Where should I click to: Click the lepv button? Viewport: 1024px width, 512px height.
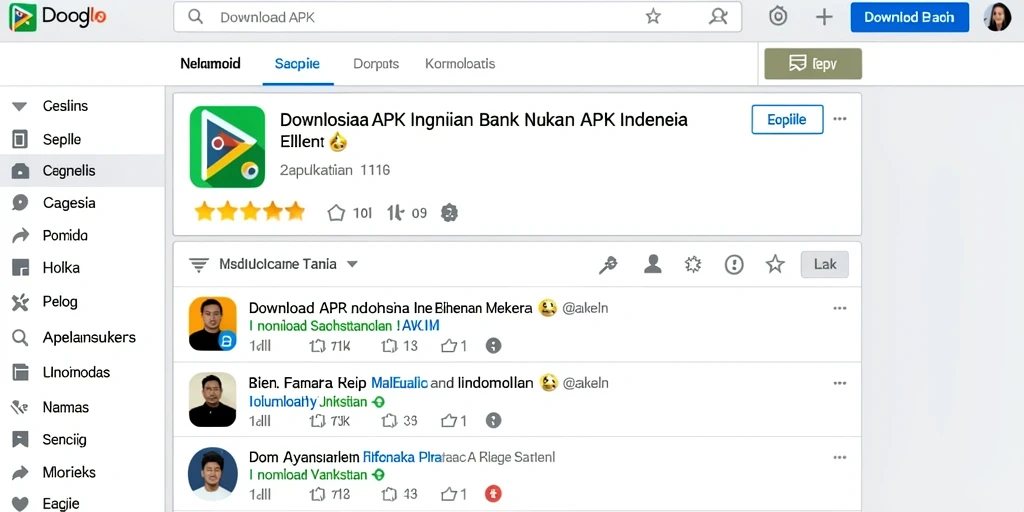pyautogui.click(x=813, y=64)
